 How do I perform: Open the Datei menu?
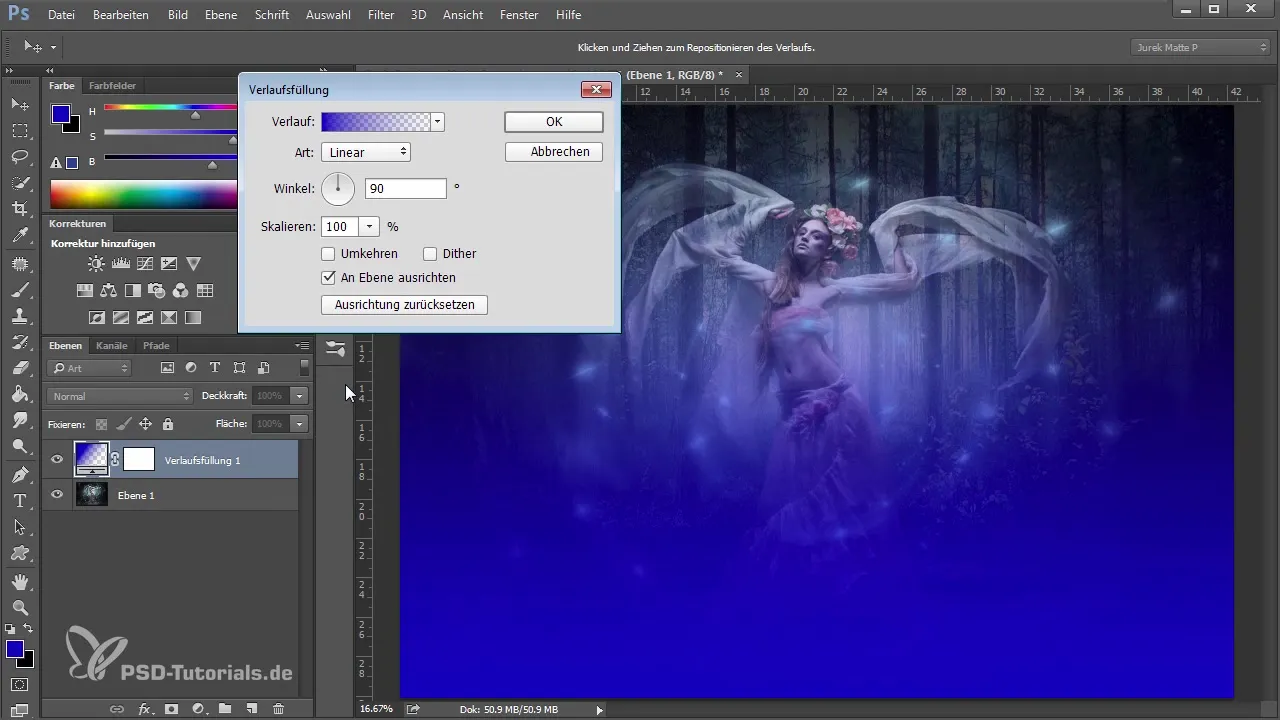[x=61, y=15]
